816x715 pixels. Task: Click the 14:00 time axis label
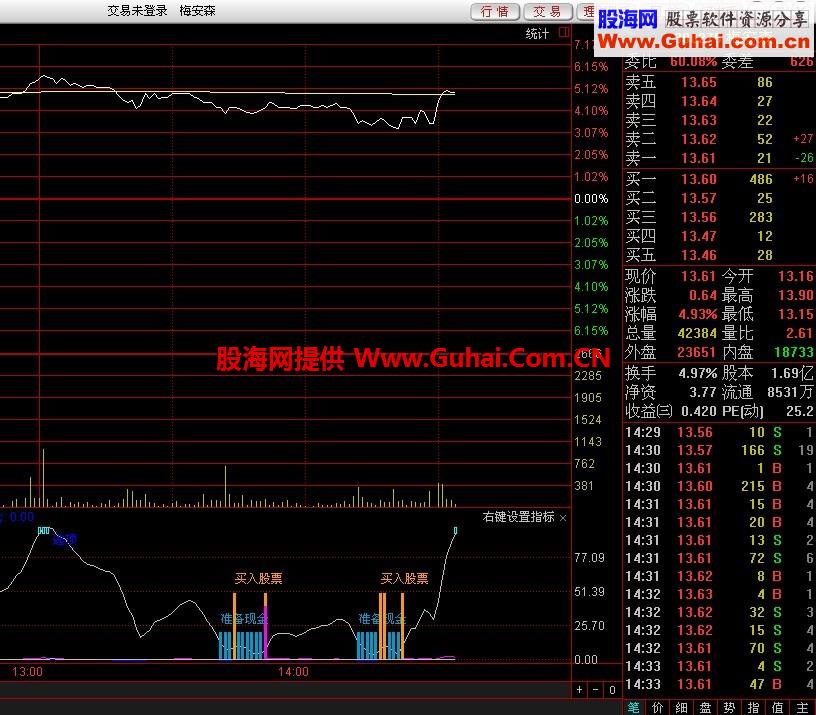(294, 672)
